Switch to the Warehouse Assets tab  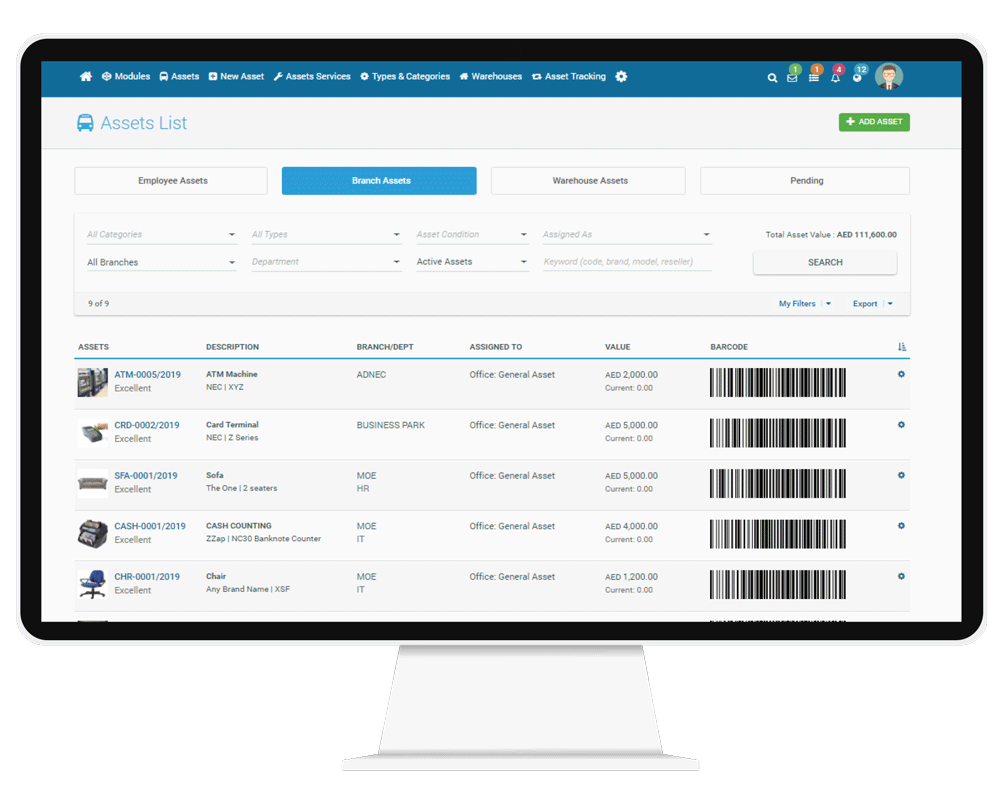coord(589,181)
